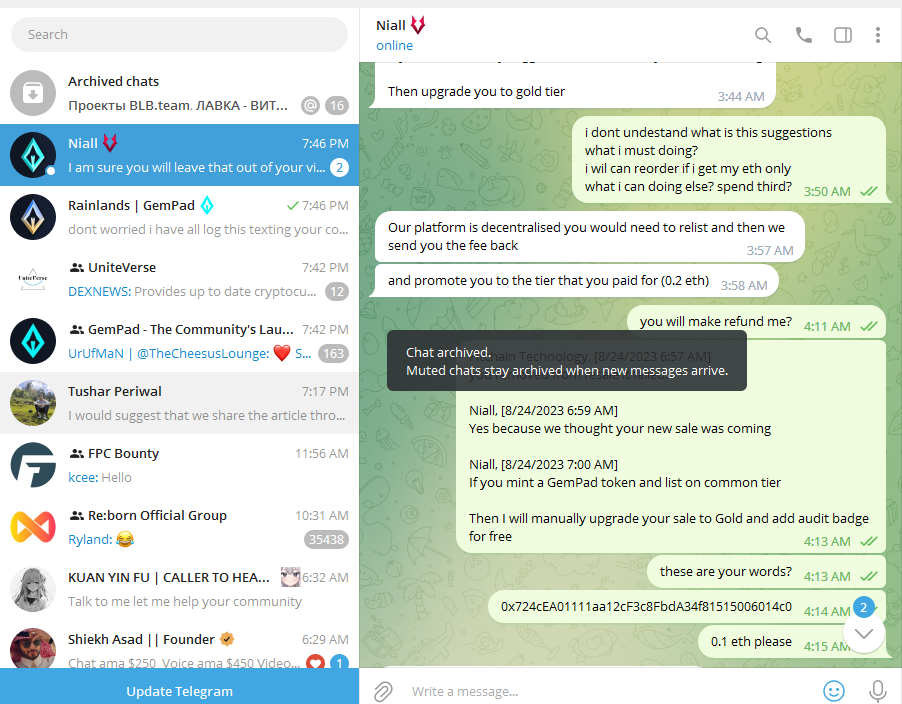The width and height of the screenshot is (902, 704).
Task: Click the GemPad community avatar icon
Action: tap(33, 342)
